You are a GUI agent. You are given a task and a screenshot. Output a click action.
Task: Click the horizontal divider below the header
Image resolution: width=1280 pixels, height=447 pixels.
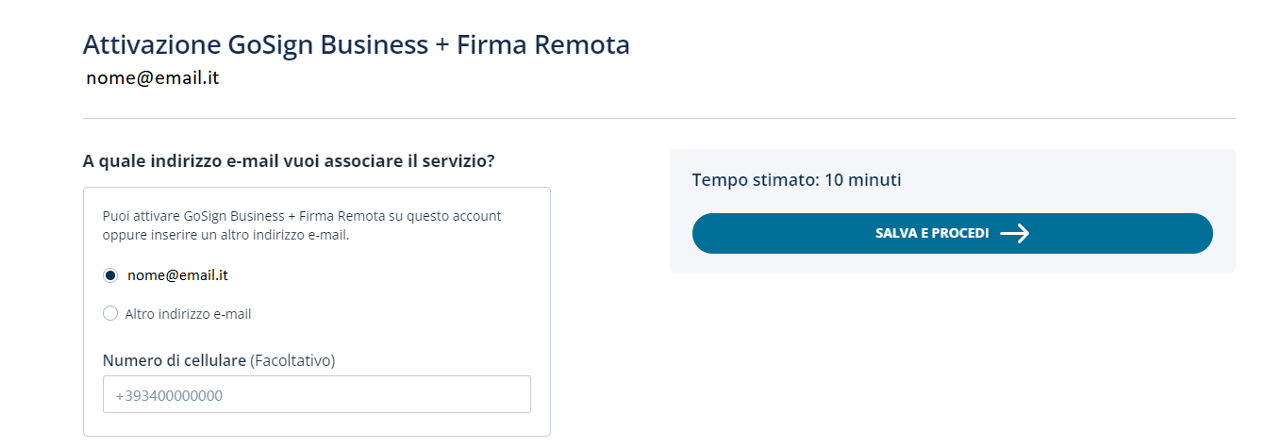tap(659, 118)
